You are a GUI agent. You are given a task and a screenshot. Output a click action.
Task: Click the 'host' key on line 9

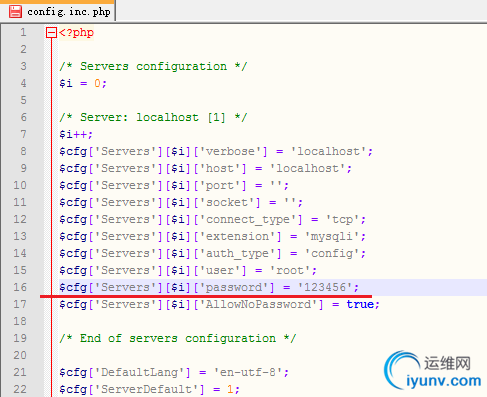(220, 168)
